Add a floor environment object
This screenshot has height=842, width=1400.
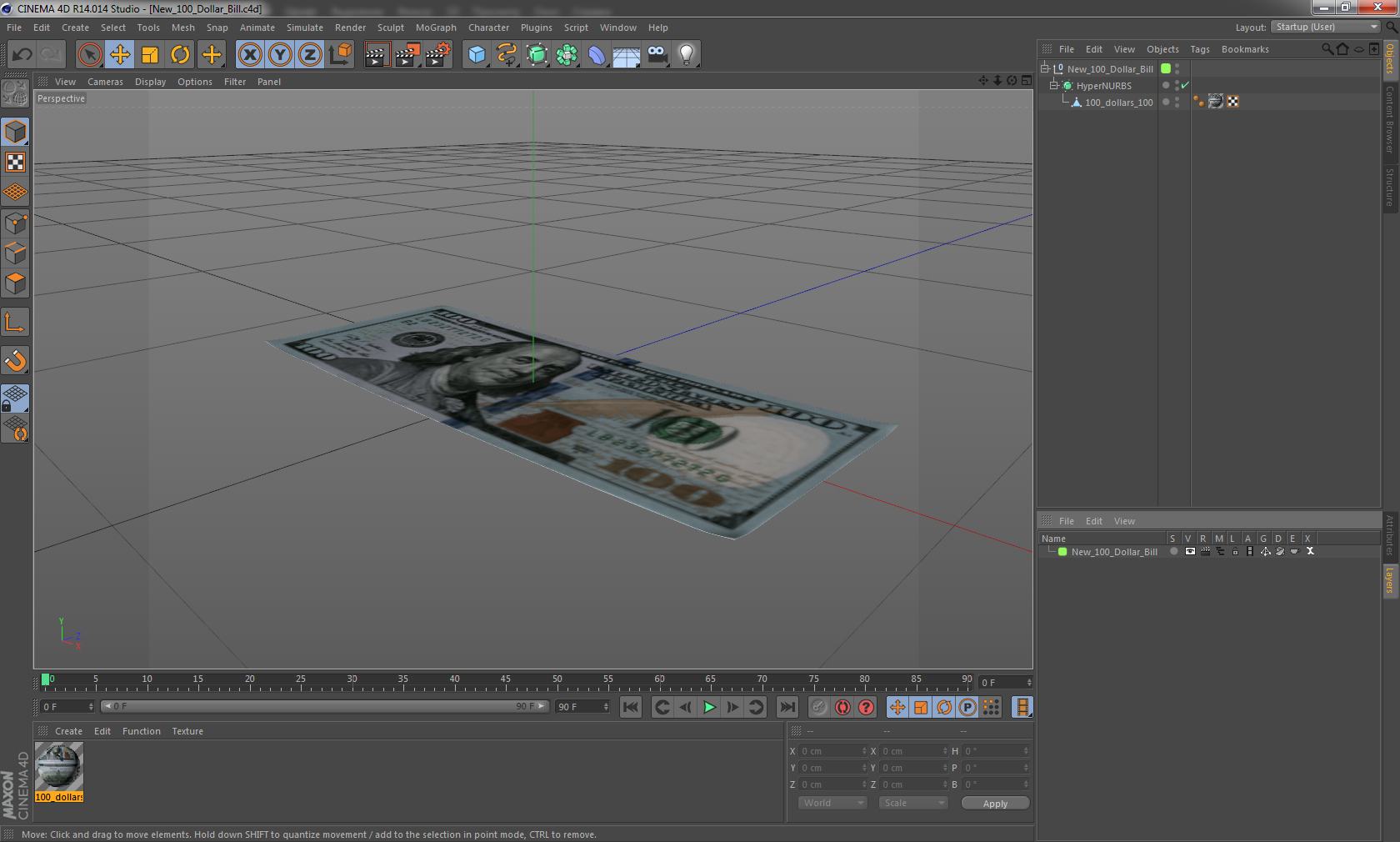[x=627, y=55]
